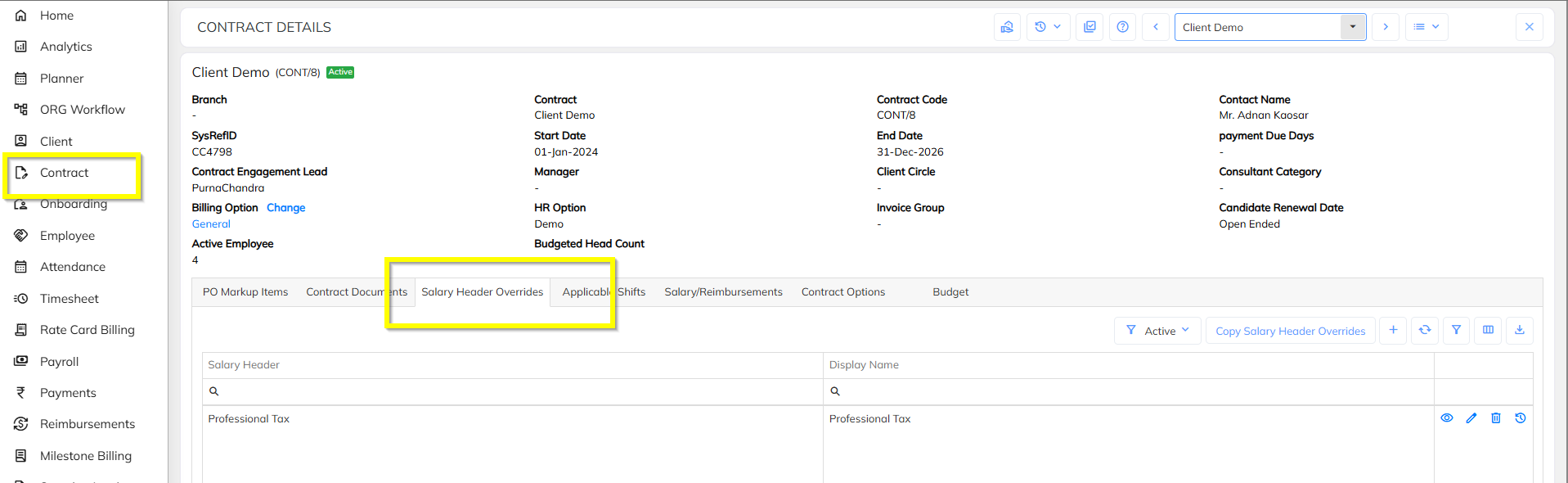Screen dimensions: 1568x483
Task: View the Professional Tax row details
Action: pos(1447,418)
